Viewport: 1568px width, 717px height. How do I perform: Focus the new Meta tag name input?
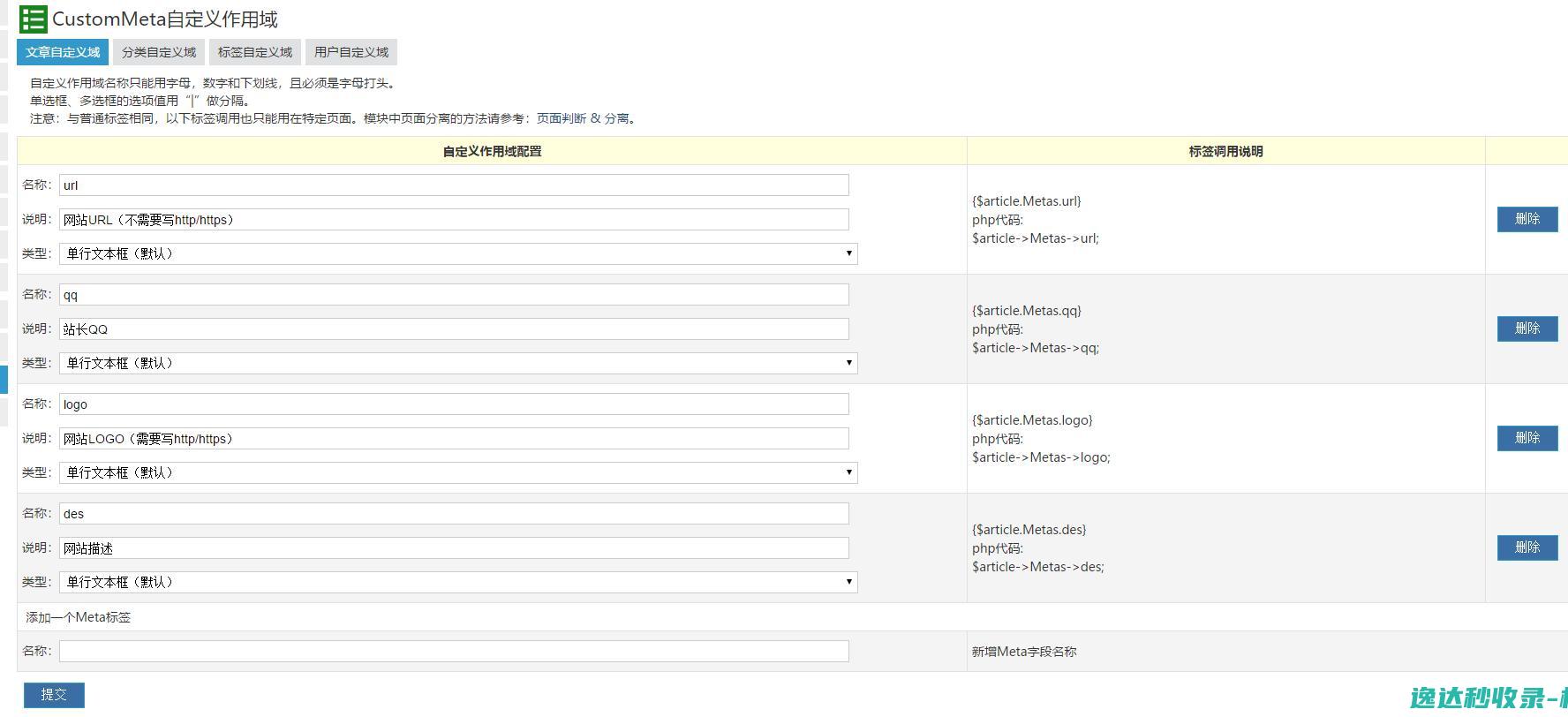point(454,651)
